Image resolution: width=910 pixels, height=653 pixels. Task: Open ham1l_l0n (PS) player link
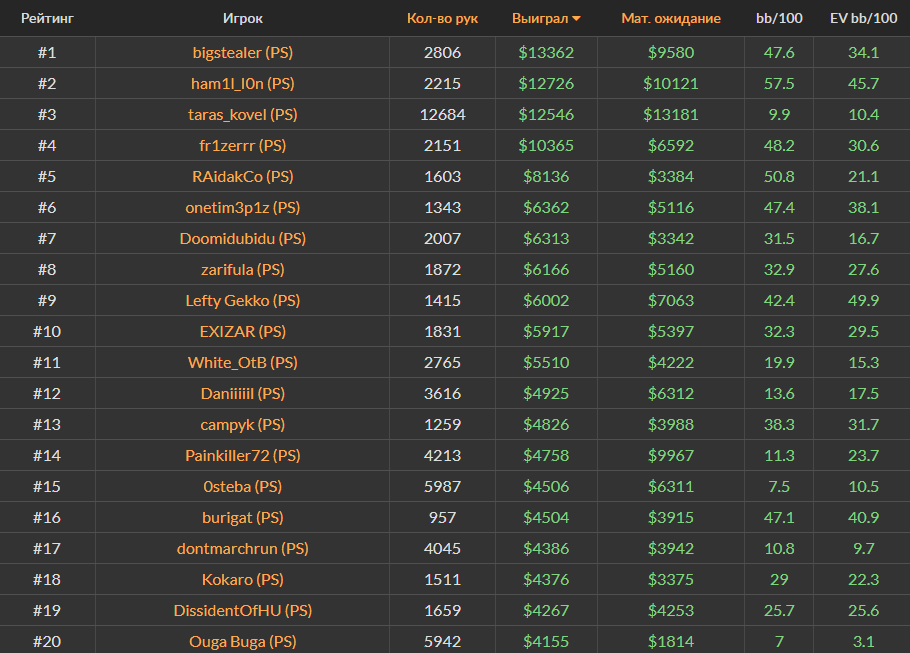point(243,83)
